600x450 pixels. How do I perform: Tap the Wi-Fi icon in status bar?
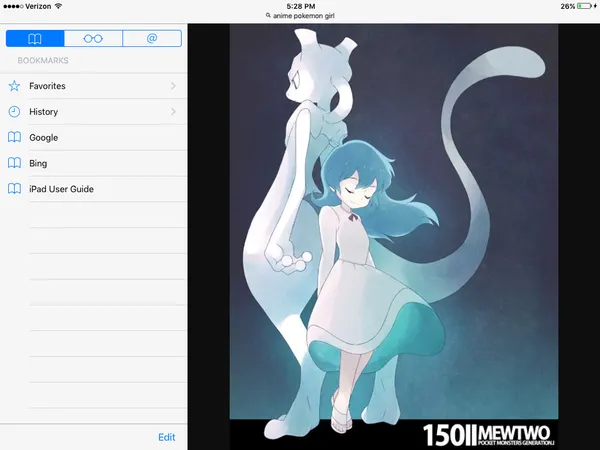click(58, 6)
